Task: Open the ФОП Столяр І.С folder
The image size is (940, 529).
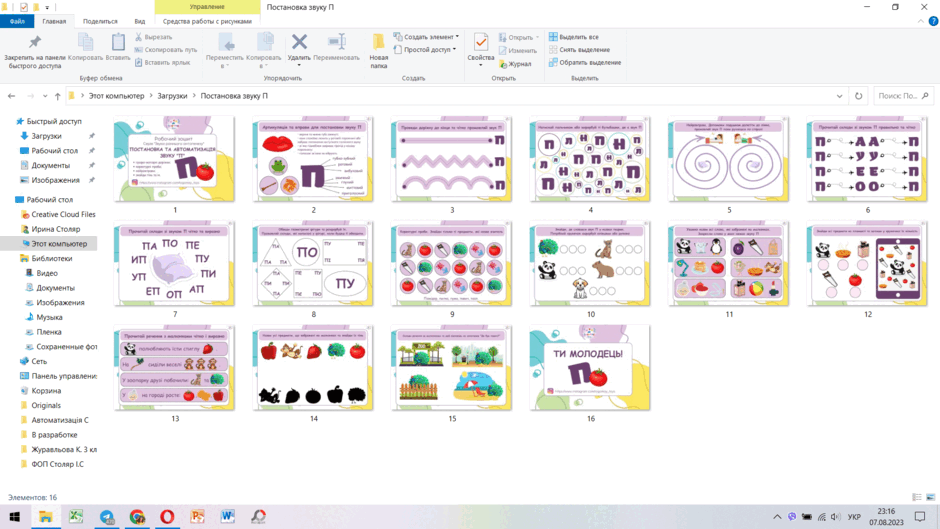Action: 57,464
